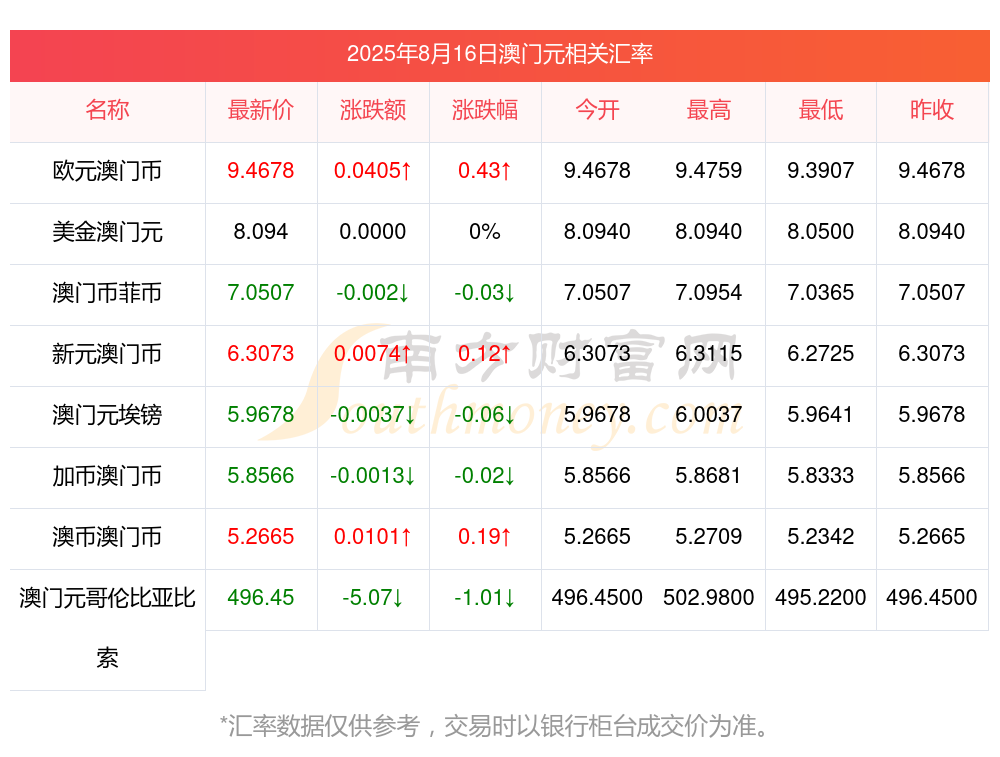Click the change amount -0.002↓

373,293
